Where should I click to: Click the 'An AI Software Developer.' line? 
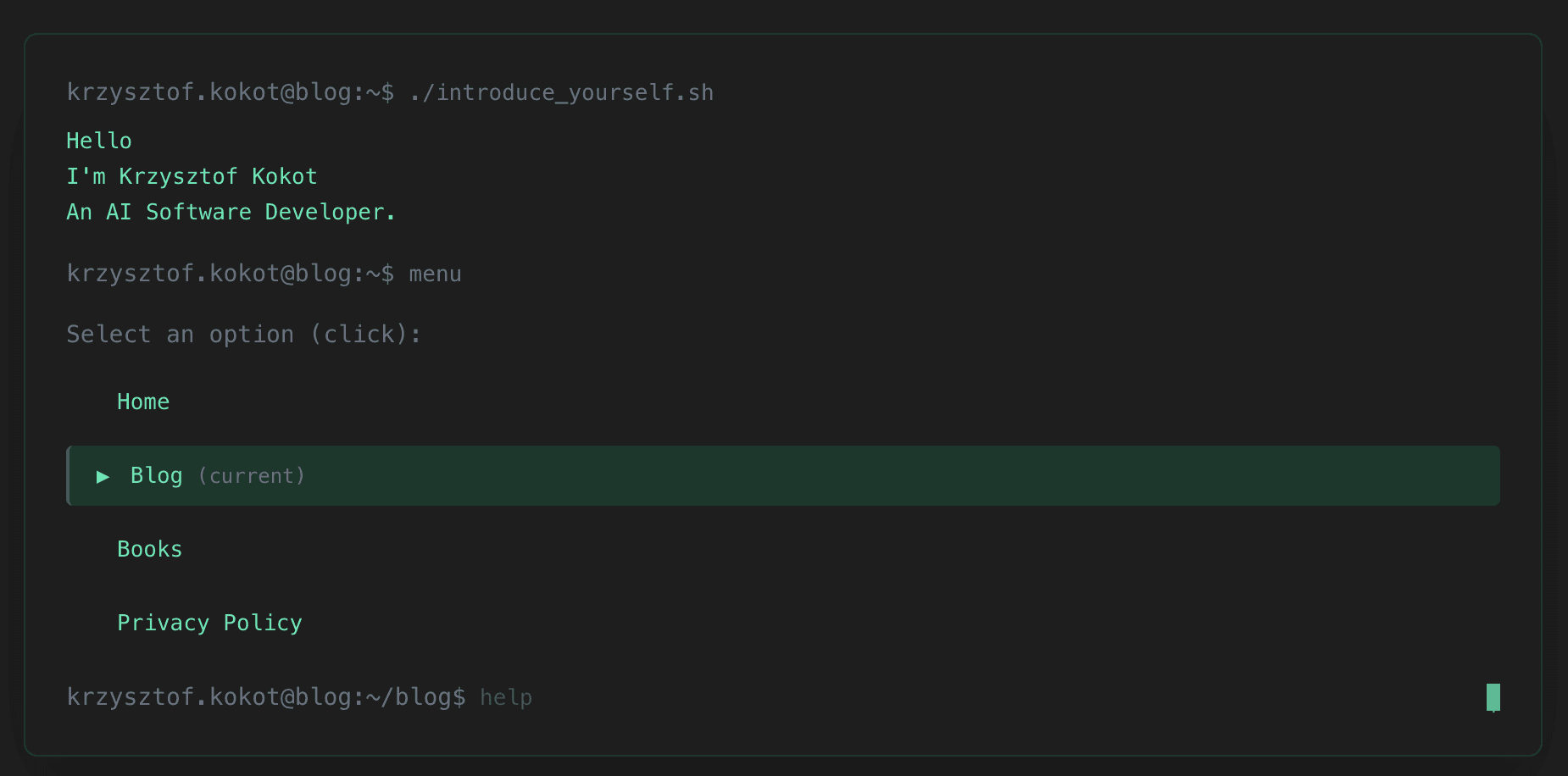231,212
